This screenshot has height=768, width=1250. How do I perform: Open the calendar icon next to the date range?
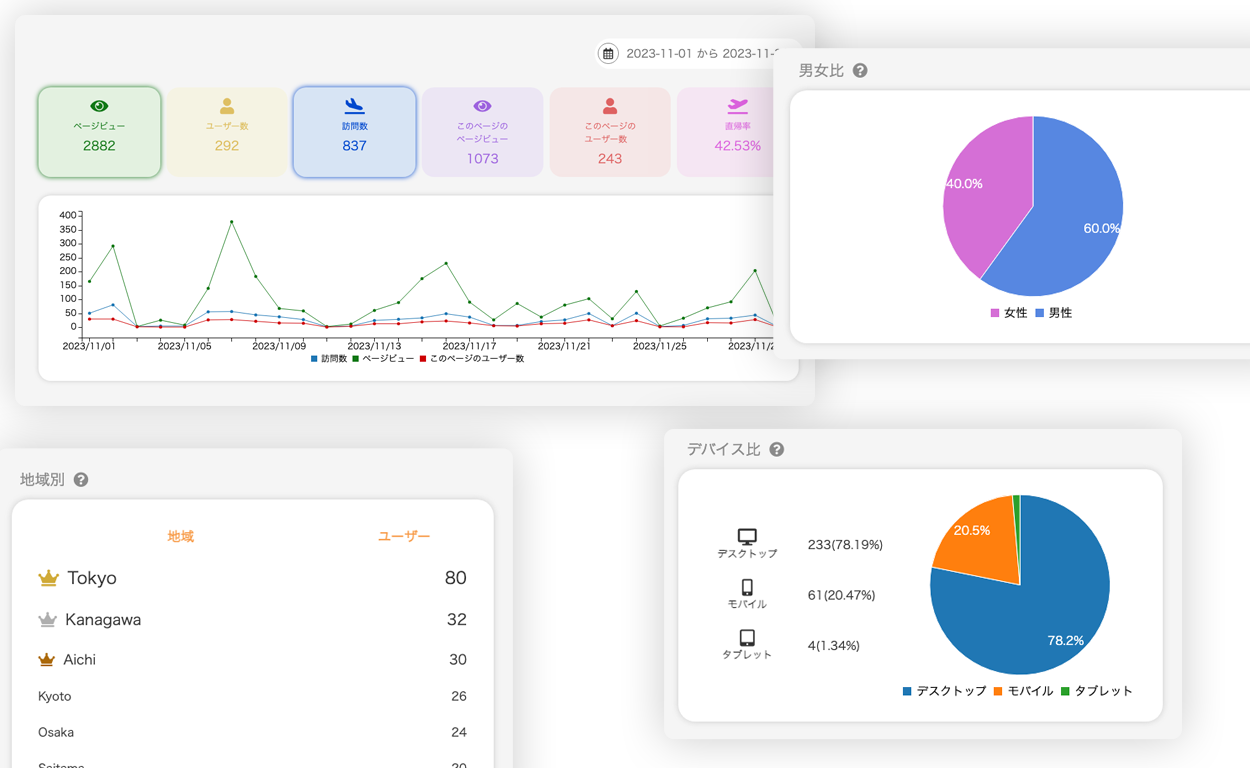pyautogui.click(x=608, y=54)
